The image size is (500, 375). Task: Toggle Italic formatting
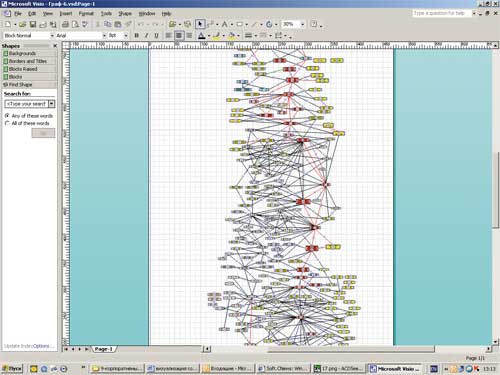click(x=146, y=35)
